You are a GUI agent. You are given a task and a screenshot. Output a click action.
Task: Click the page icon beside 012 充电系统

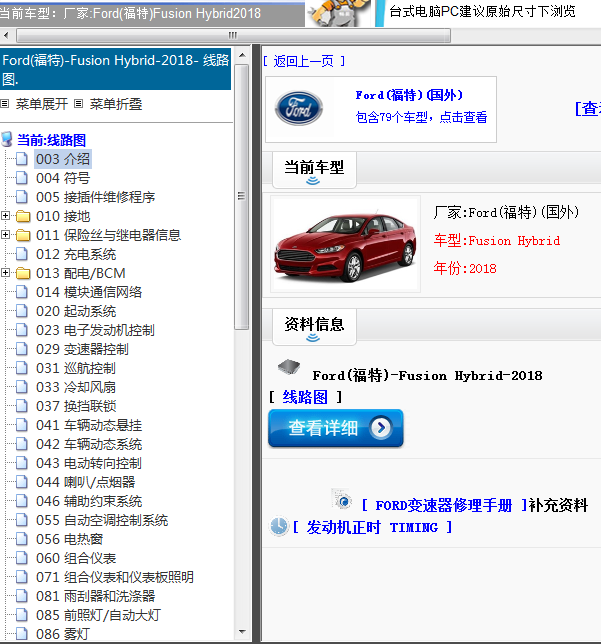pyautogui.click(x=22, y=254)
